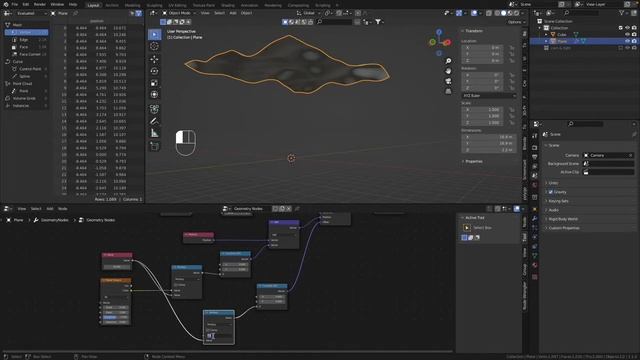Select the Measure tool in viewport toolbar
Viewport: 640px width, 360px height.
154,133
